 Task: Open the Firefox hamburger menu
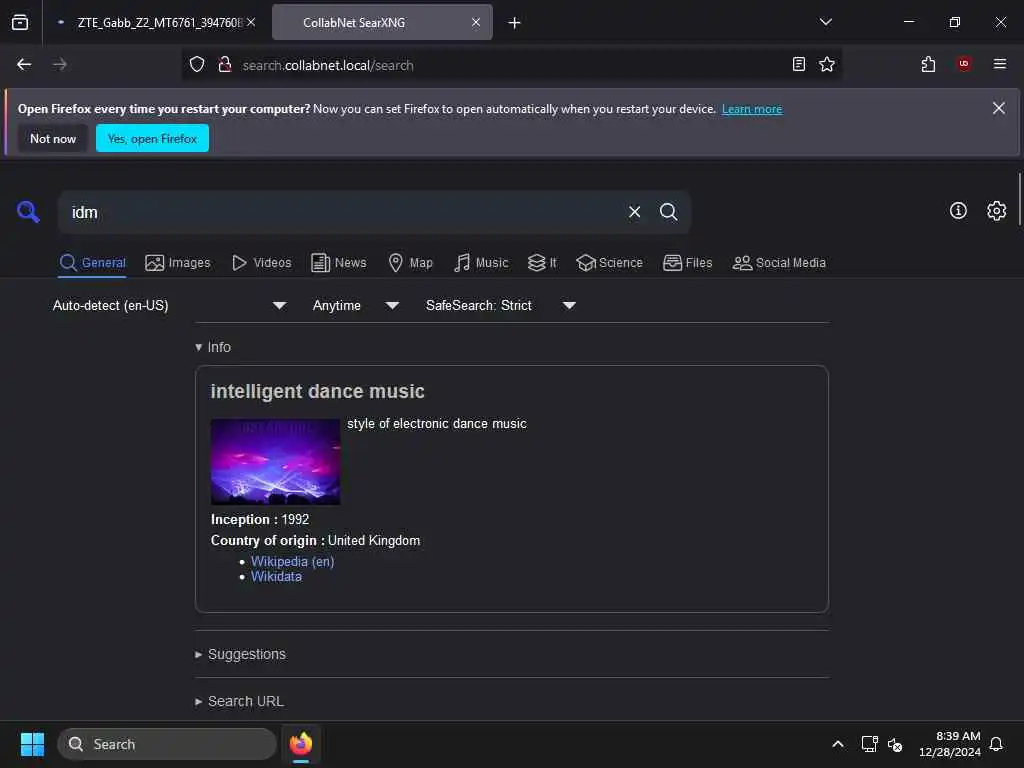pos(1000,64)
